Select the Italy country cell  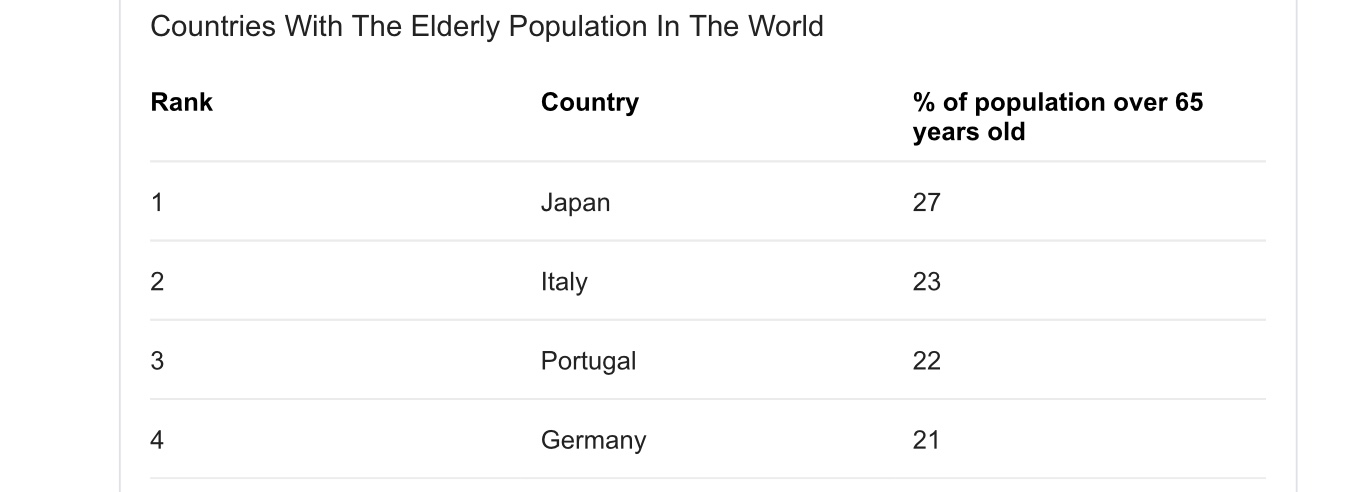564,282
